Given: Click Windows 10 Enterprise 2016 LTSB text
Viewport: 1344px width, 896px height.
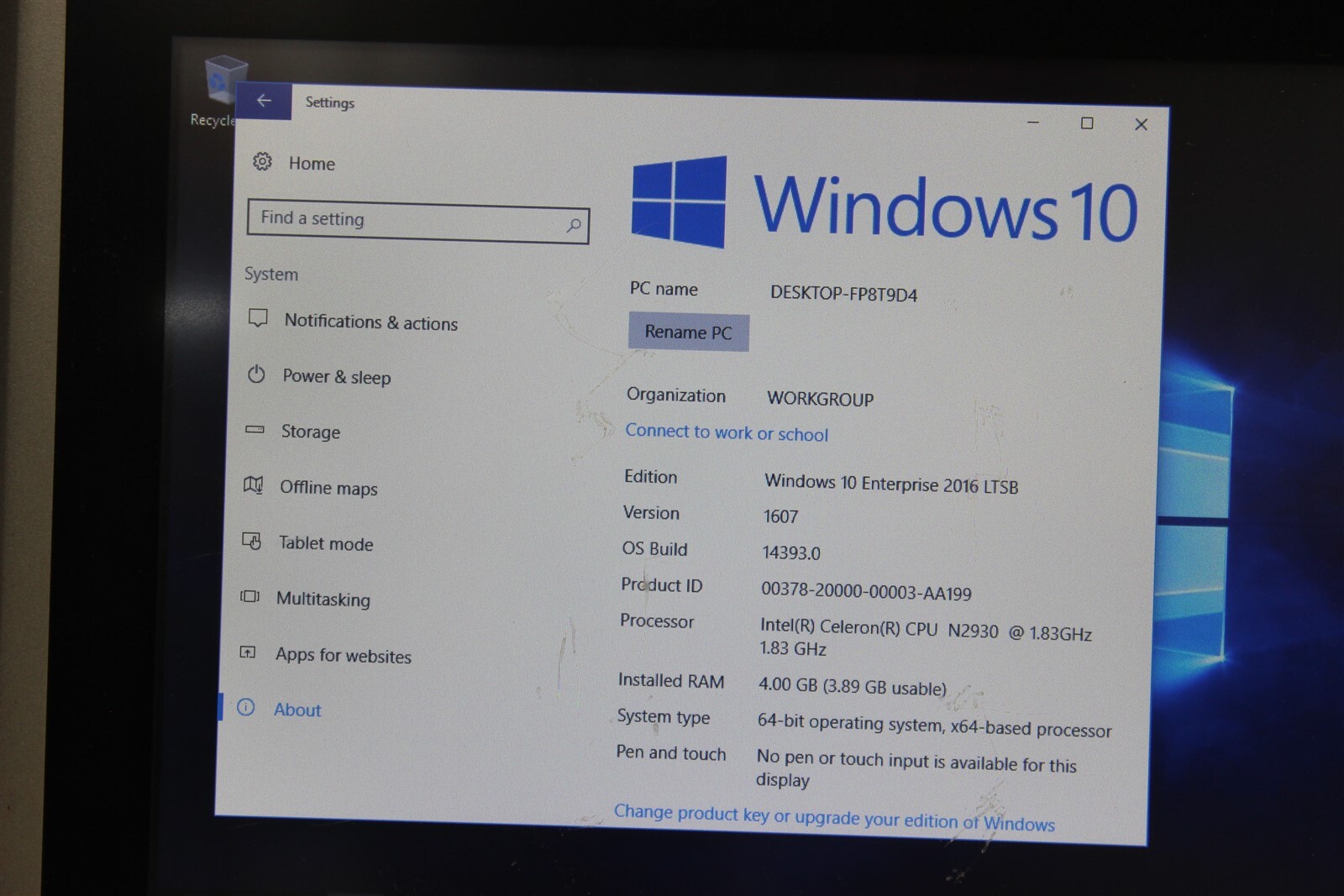Looking at the screenshot, I should [891, 484].
